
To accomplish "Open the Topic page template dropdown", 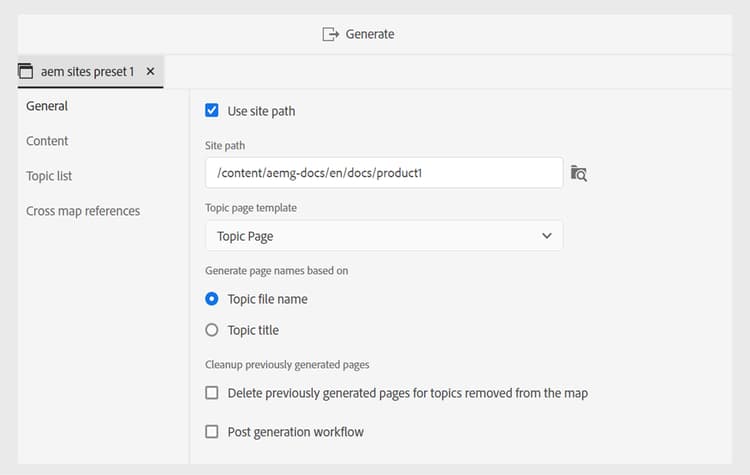I will pyautogui.click(x=383, y=236).
